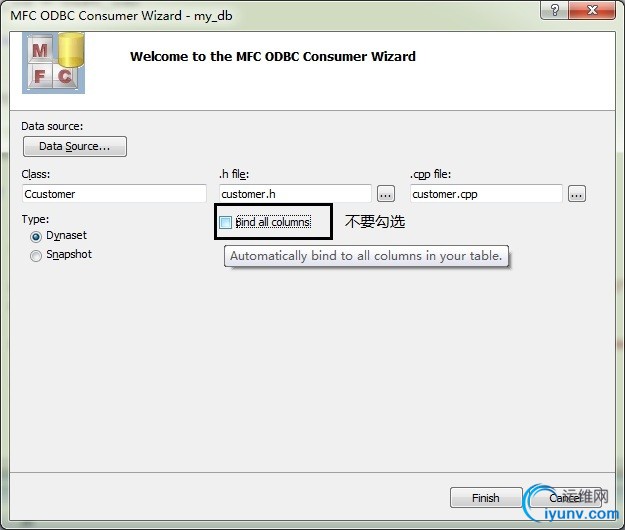Click the .cpp file field with customer.cpp
The width and height of the screenshot is (625, 530).
(486, 194)
